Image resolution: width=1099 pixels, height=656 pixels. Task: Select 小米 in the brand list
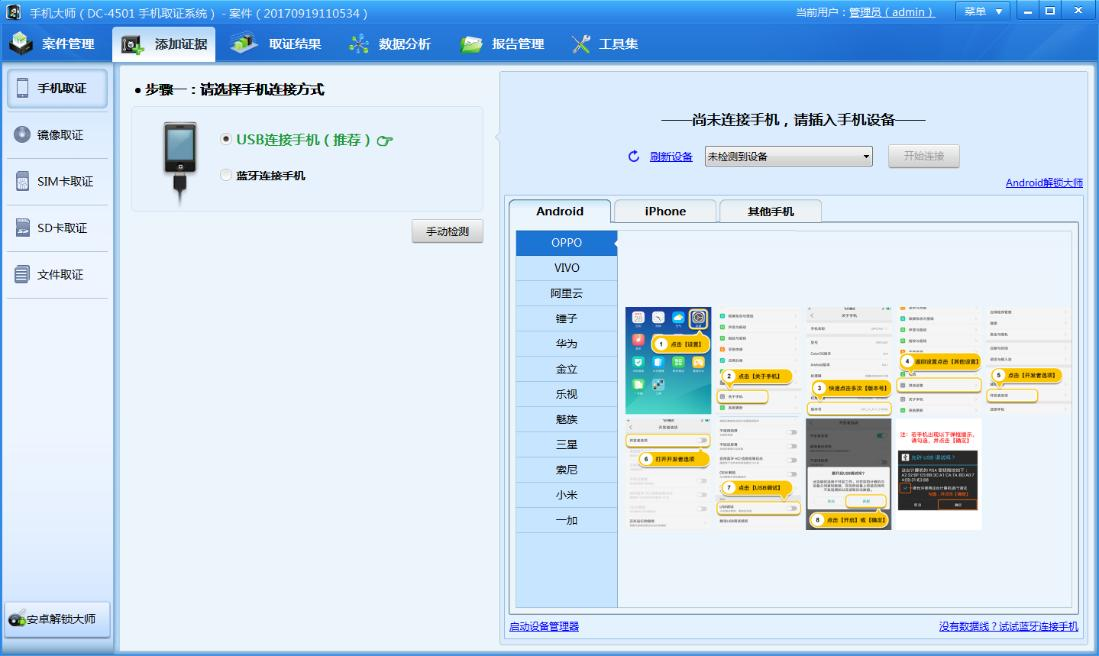click(566, 495)
